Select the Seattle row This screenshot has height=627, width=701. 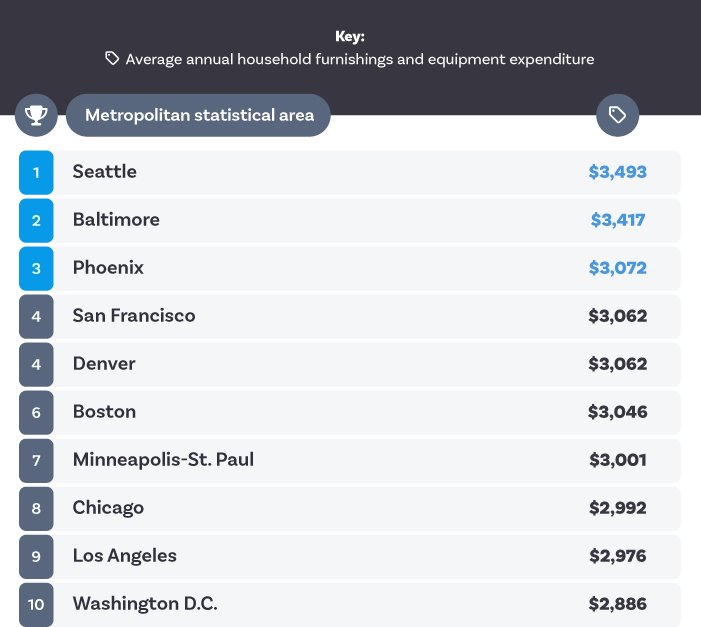350,172
